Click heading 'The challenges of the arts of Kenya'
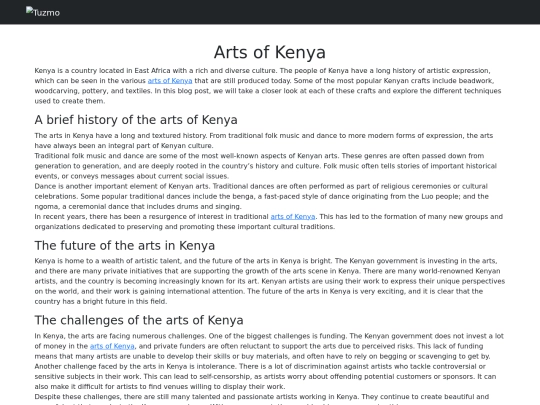 click(139, 320)
